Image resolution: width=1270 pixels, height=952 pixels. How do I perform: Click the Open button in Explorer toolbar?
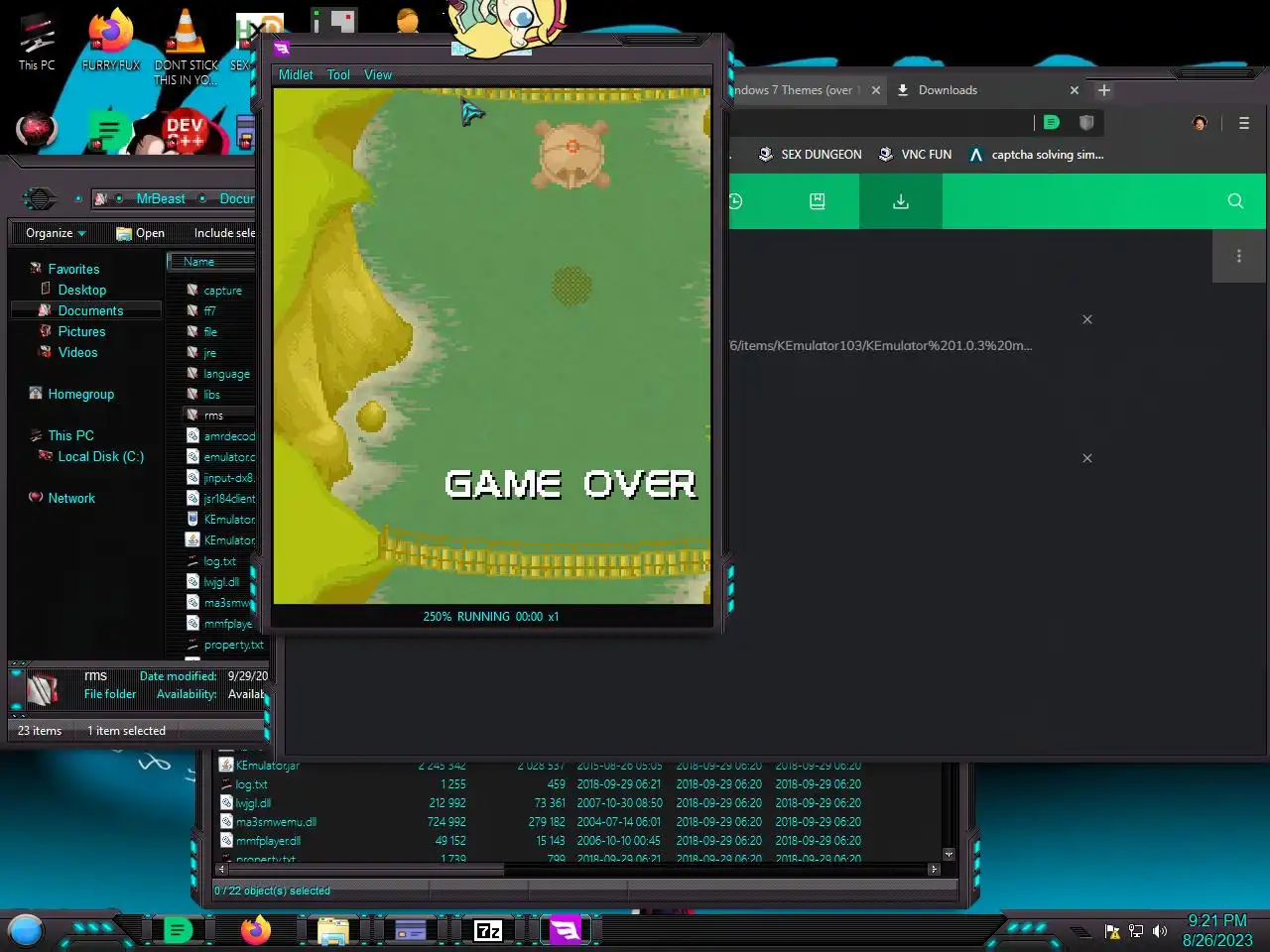(140, 233)
